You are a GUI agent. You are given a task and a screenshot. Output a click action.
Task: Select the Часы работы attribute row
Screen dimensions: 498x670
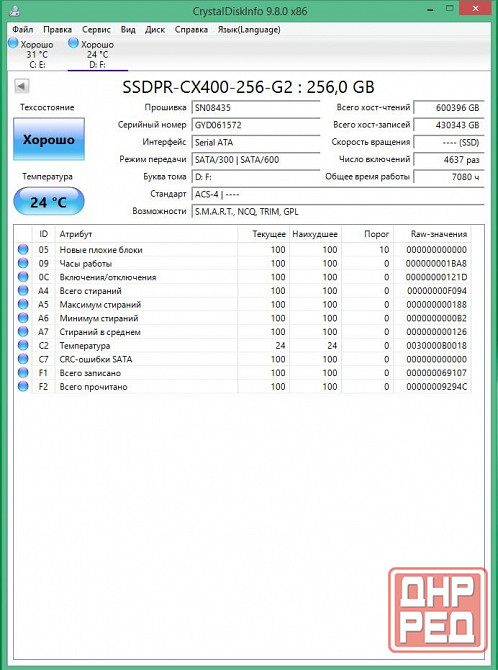pyautogui.click(x=243, y=263)
